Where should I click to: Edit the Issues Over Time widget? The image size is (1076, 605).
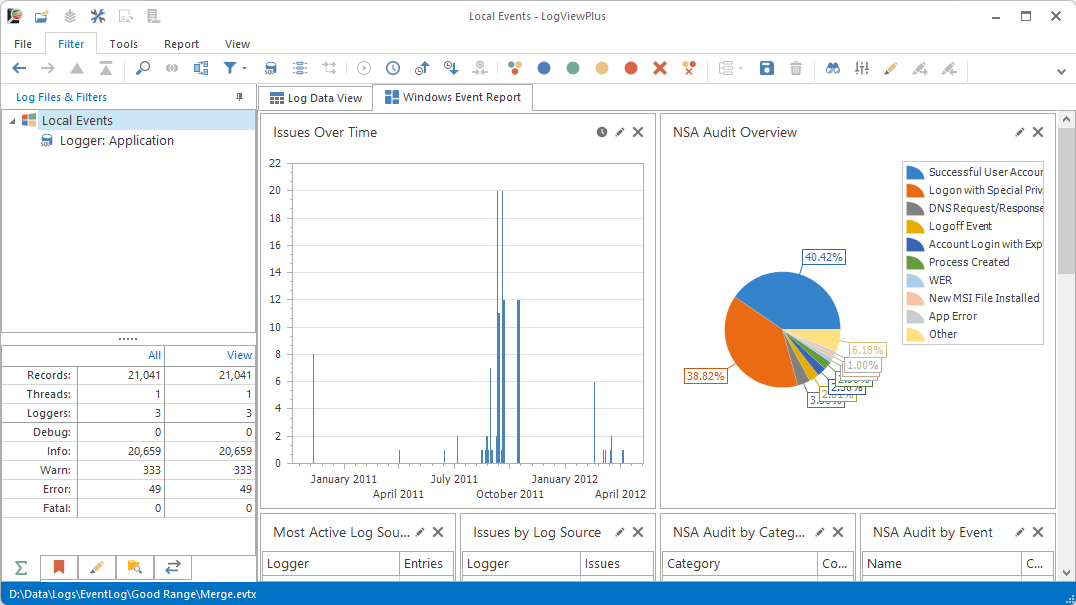pyautogui.click(x=620, y=132)
